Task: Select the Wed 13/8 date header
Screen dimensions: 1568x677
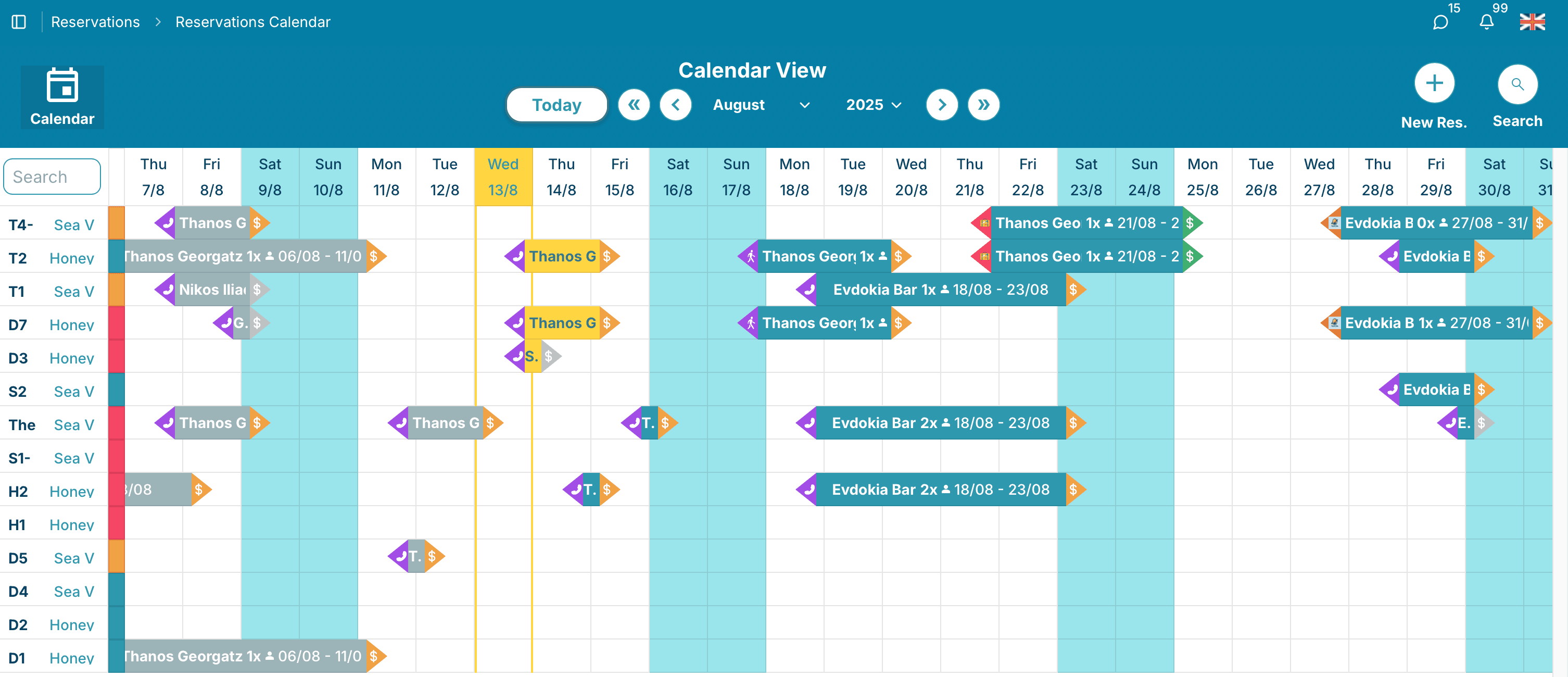Action: [x=503, y=177]
